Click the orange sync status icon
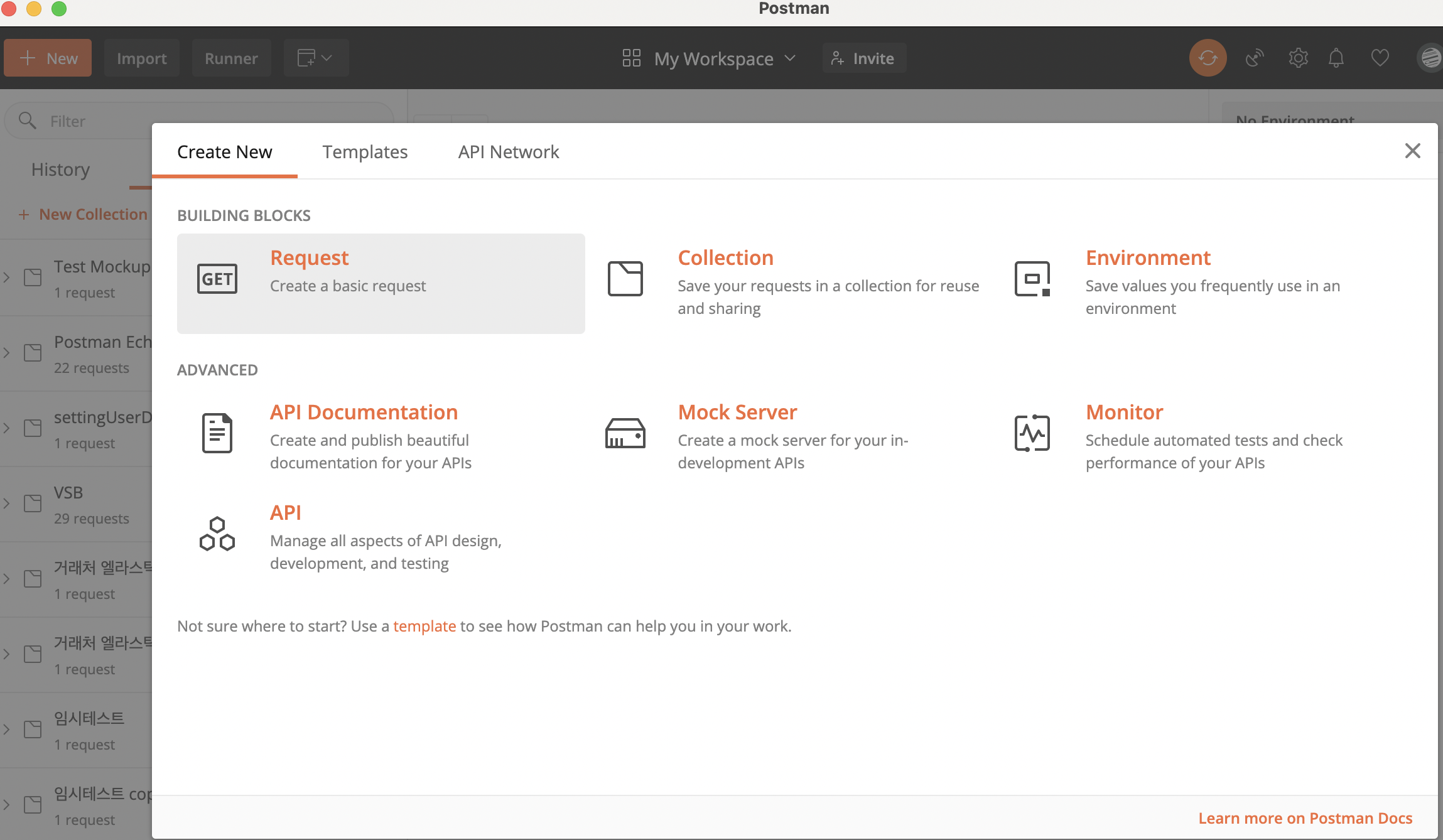This screenshot has height=840, width=1443. tap(1208, 58)
